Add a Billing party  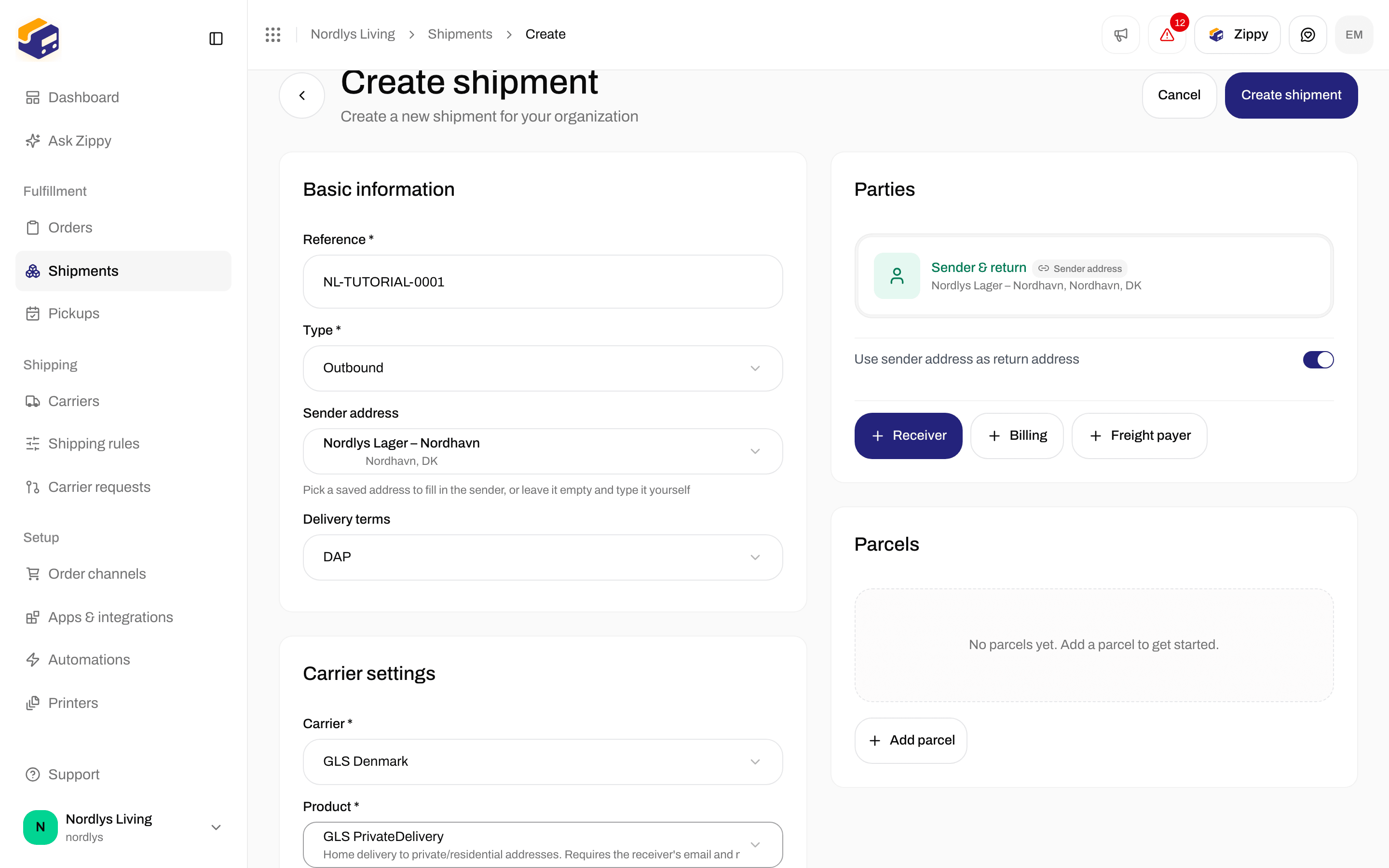point(1017,436)
